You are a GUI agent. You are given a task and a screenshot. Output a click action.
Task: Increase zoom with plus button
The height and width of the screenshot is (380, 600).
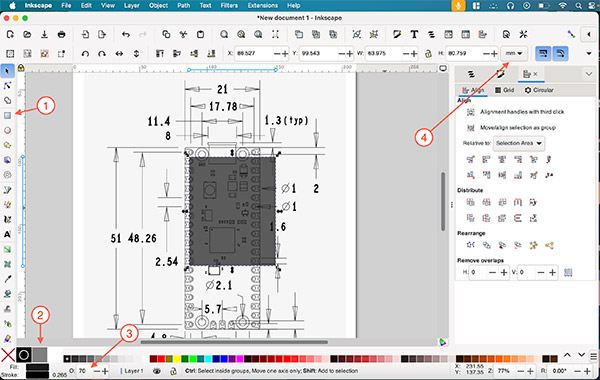coord(530,371)
